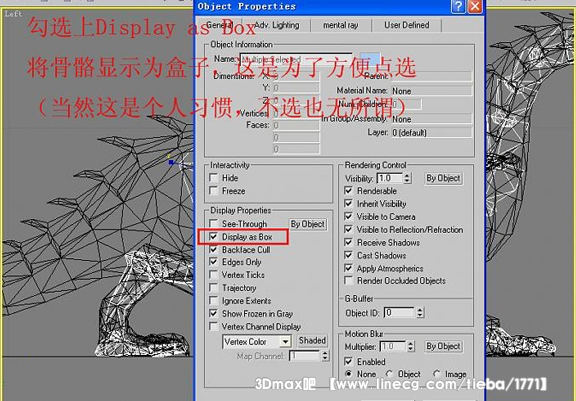Click the Map Channel spinner arrows
Screen dimensions: 576x401
click(x=325, y=355)
